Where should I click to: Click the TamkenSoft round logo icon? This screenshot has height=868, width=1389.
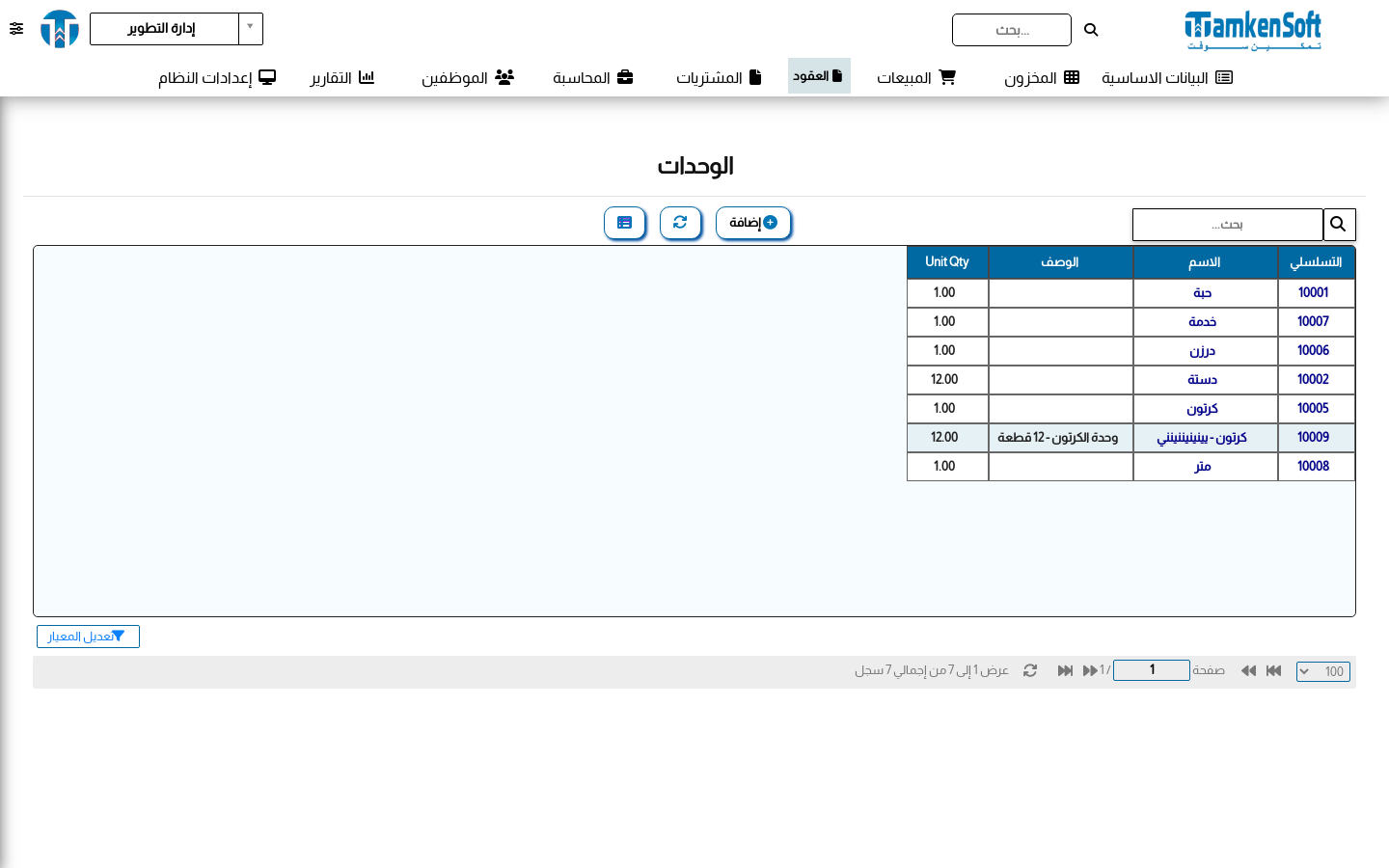[x=60, y=29]
